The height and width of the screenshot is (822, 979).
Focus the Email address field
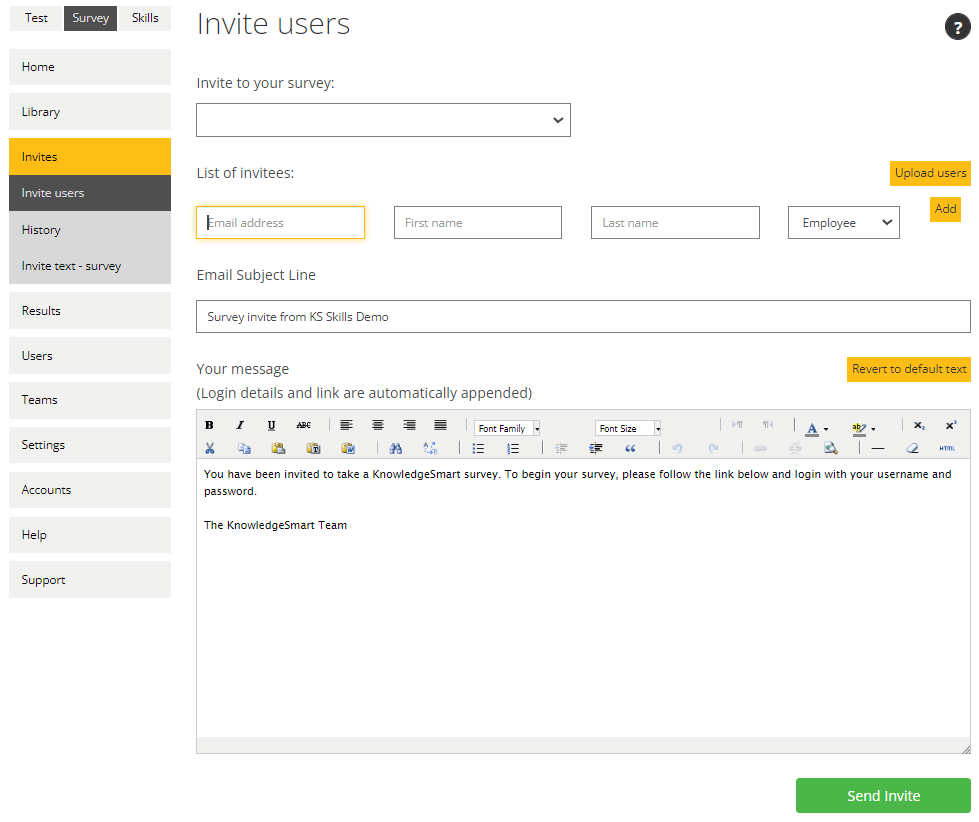click(x=280, y=223)
